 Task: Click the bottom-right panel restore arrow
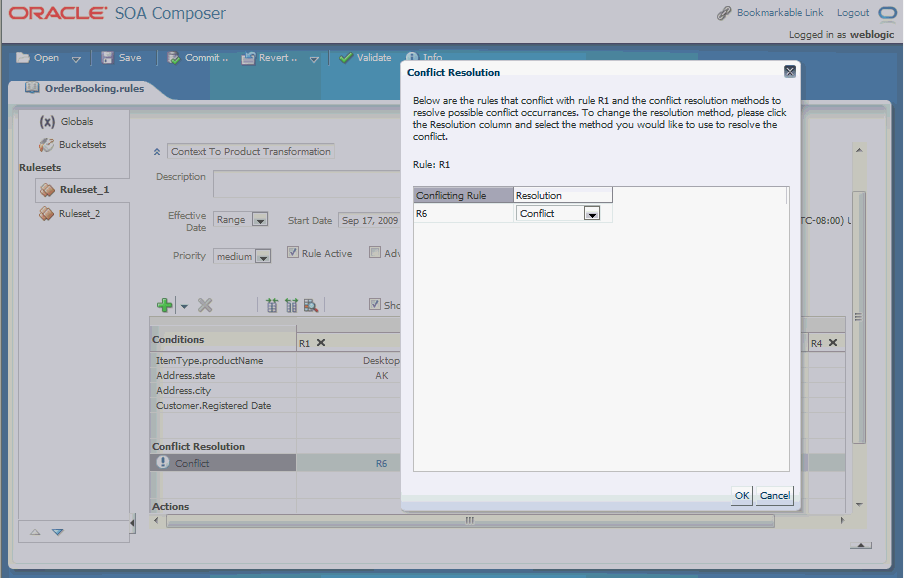[861, 545]
